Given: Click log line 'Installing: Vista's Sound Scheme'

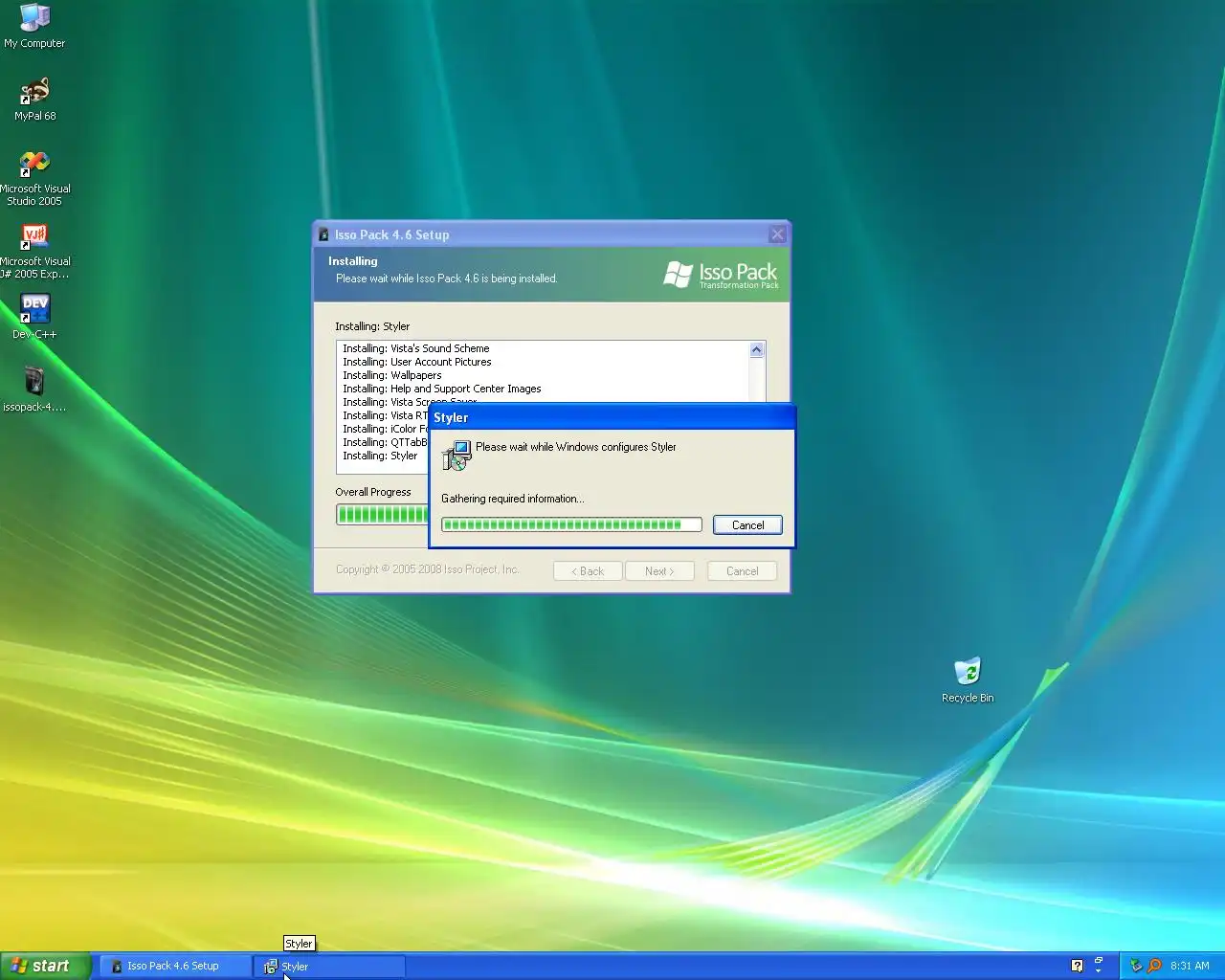Looking at the screenshot, I should 416,348.
